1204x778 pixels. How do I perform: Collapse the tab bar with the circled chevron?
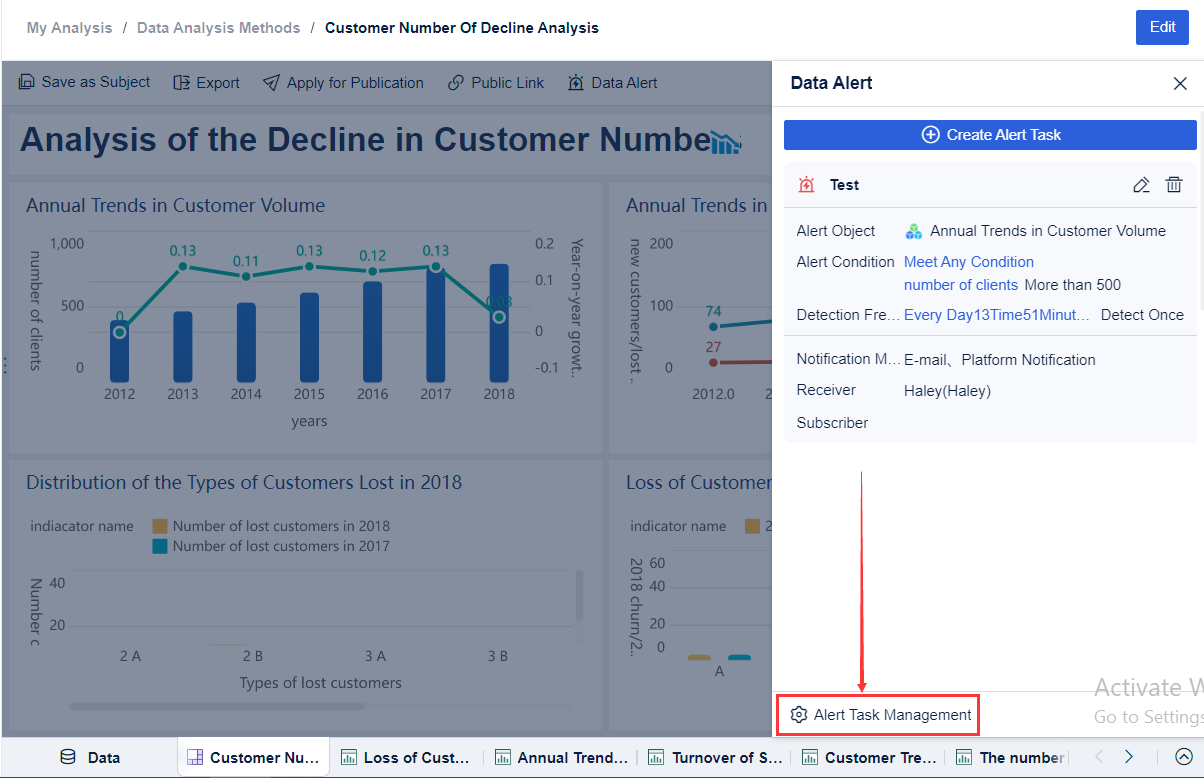click(x=1183, y=757)
